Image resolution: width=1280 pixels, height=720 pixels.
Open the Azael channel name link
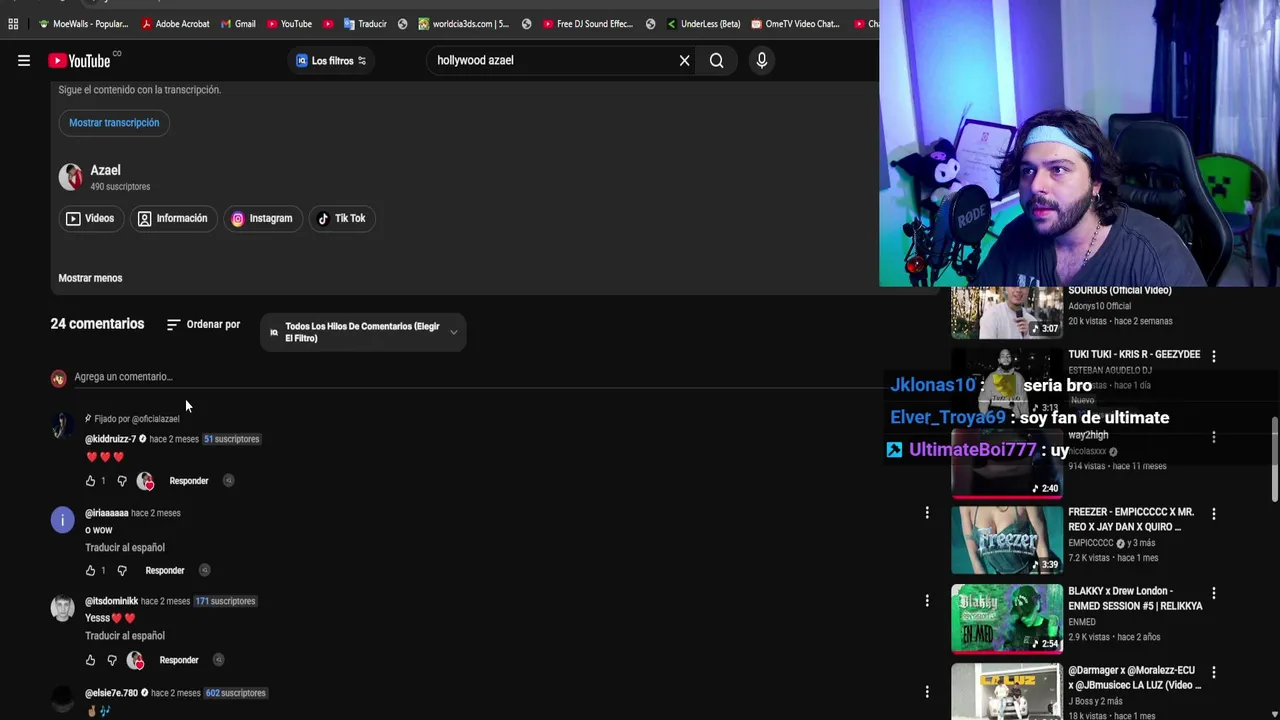[x=105, y=171]
